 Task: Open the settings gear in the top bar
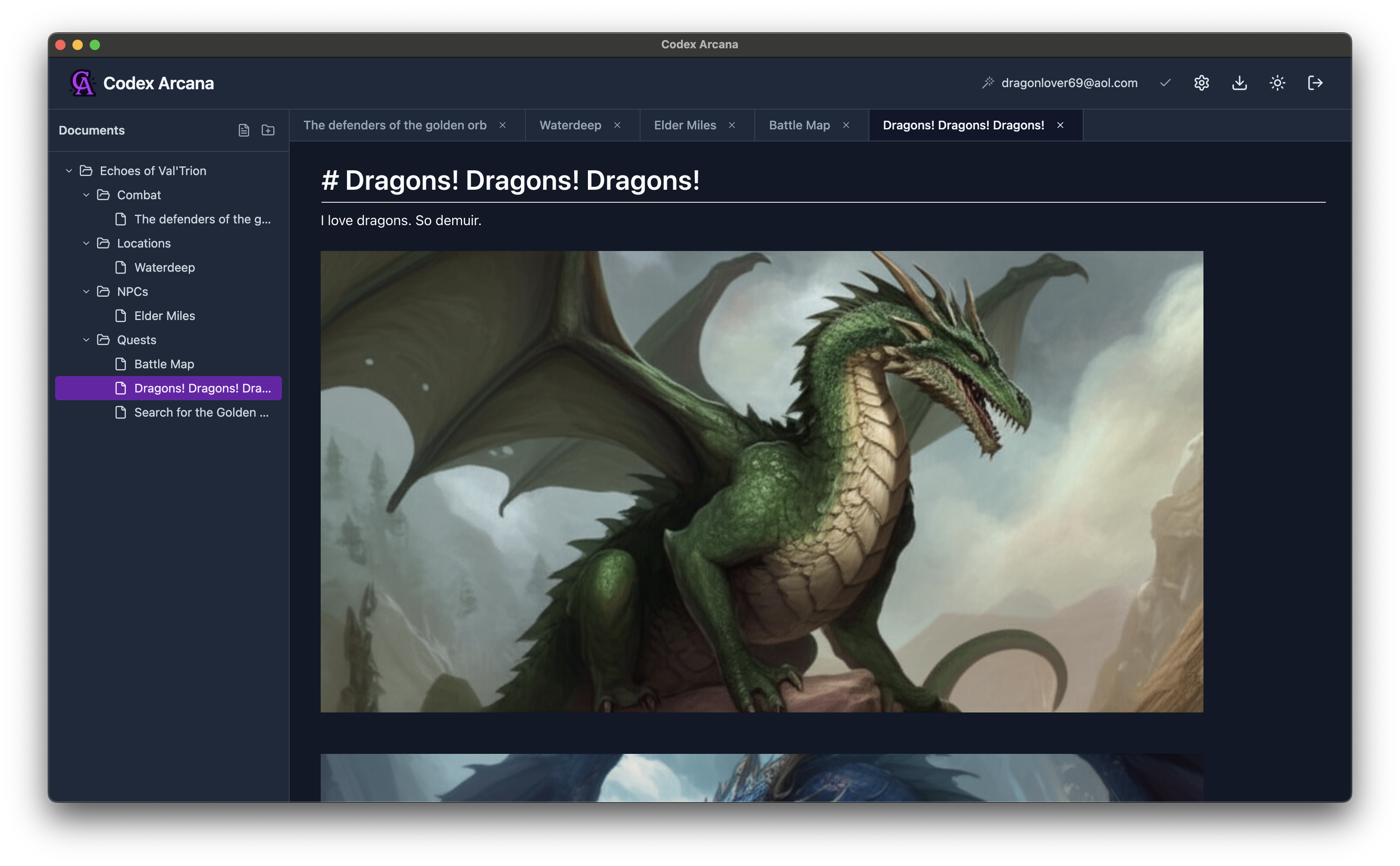(1202, 82)
